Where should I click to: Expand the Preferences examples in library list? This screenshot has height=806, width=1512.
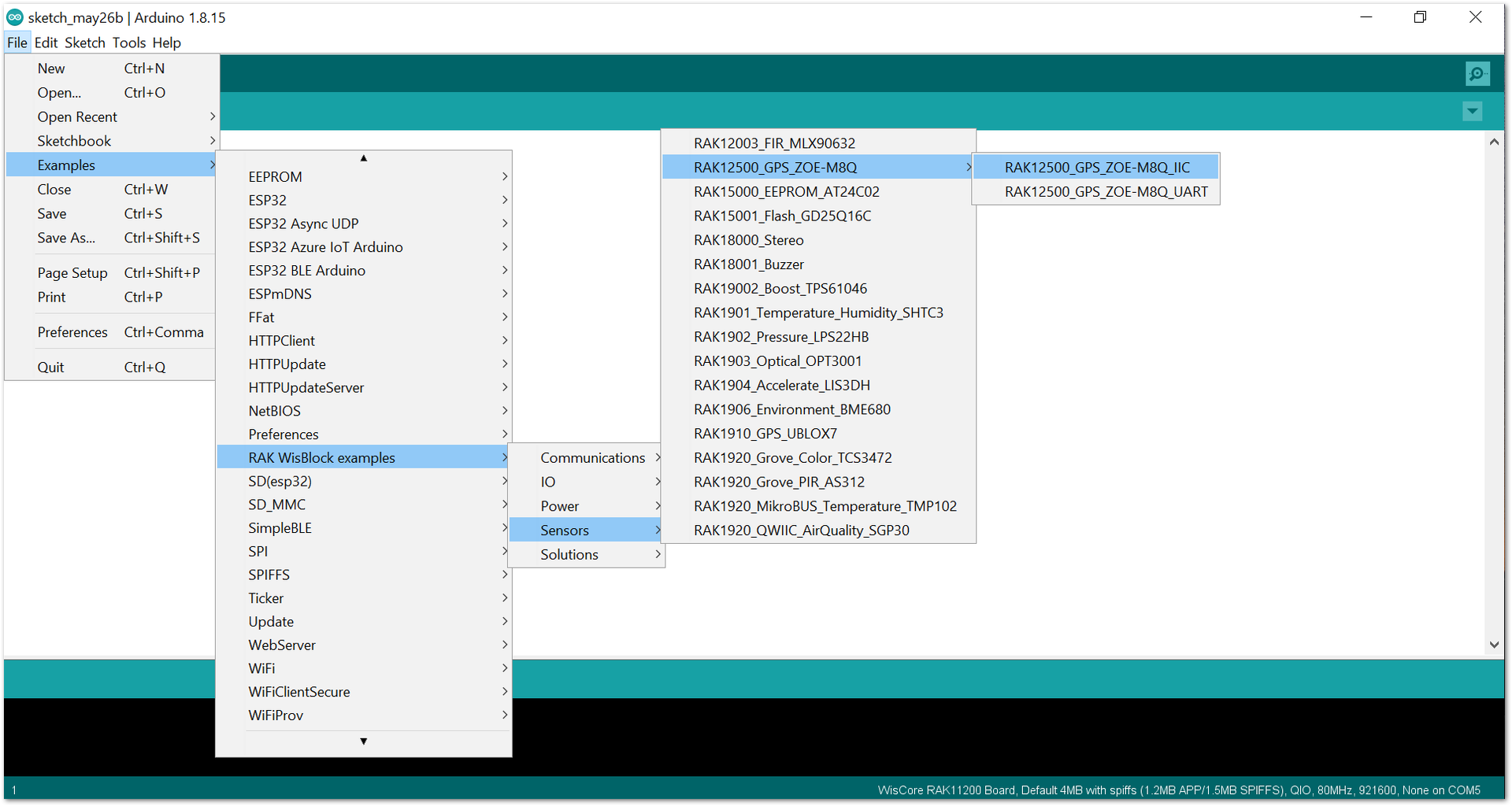click(364, 434)
